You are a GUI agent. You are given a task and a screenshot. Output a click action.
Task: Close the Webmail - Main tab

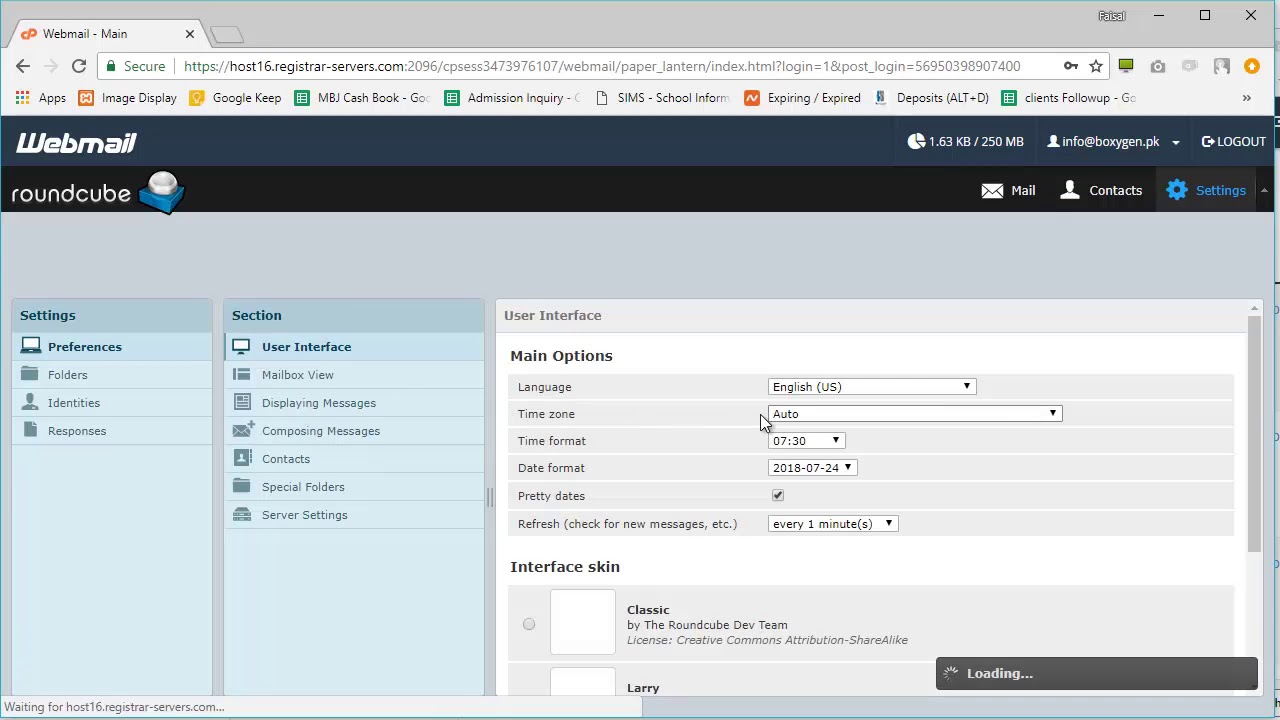click(190, 34)
